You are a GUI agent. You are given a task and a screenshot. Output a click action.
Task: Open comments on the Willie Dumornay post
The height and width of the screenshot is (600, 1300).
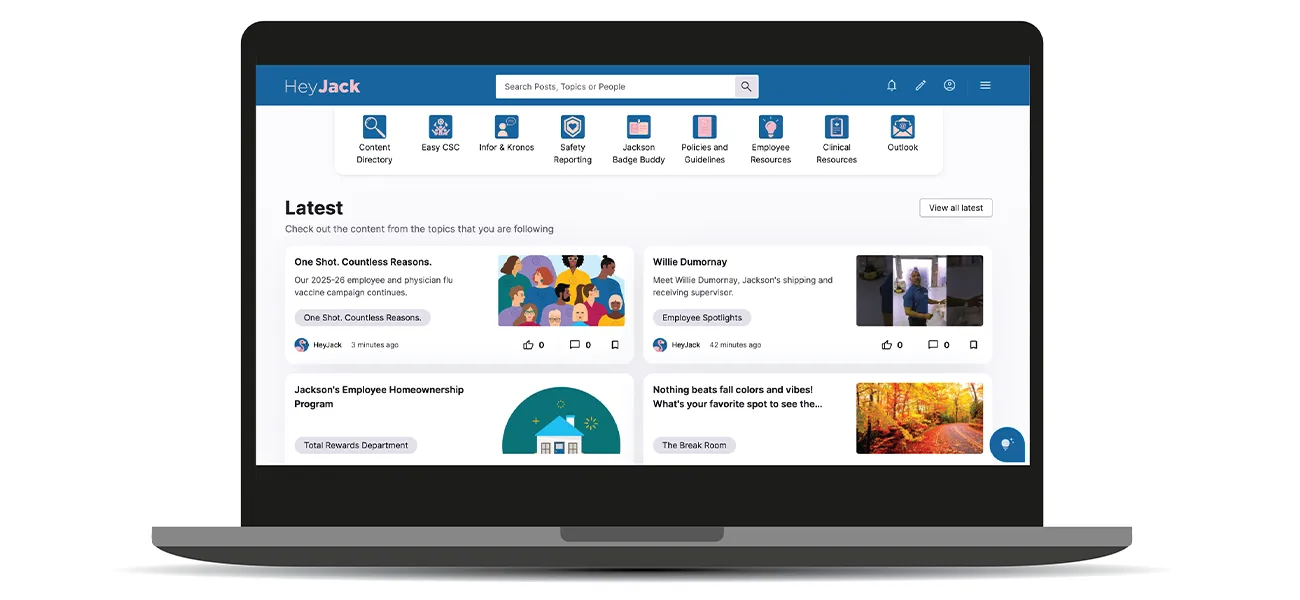coord(933,345)
